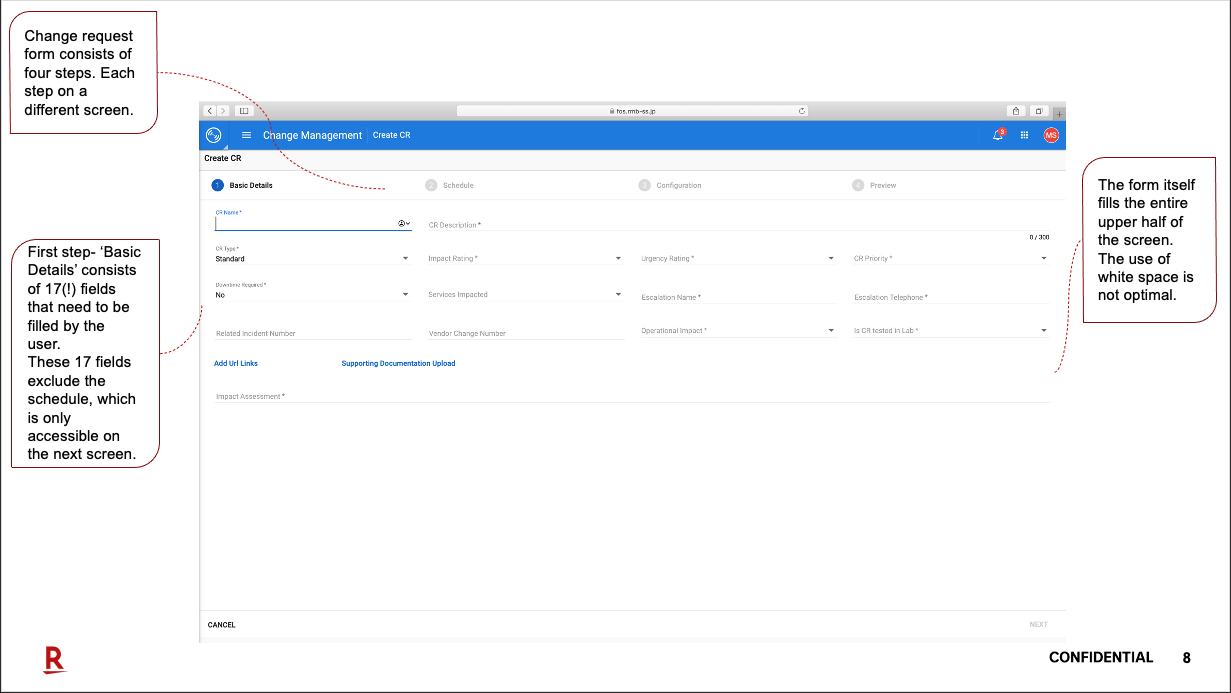The height and width of the screenshot is (693, 1231).
Task: Reload the page via address bar icon
Action: 802,111
